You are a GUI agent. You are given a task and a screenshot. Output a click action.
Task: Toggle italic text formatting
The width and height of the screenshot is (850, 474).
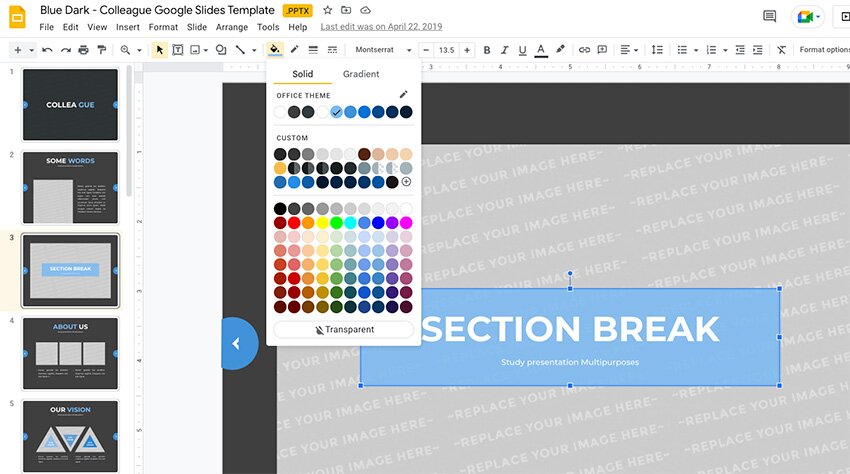click(505, 49)
